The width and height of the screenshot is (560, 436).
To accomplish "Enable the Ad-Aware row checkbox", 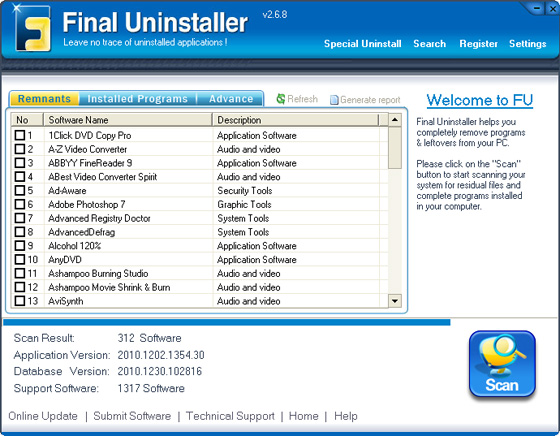I will click(20, 190).
